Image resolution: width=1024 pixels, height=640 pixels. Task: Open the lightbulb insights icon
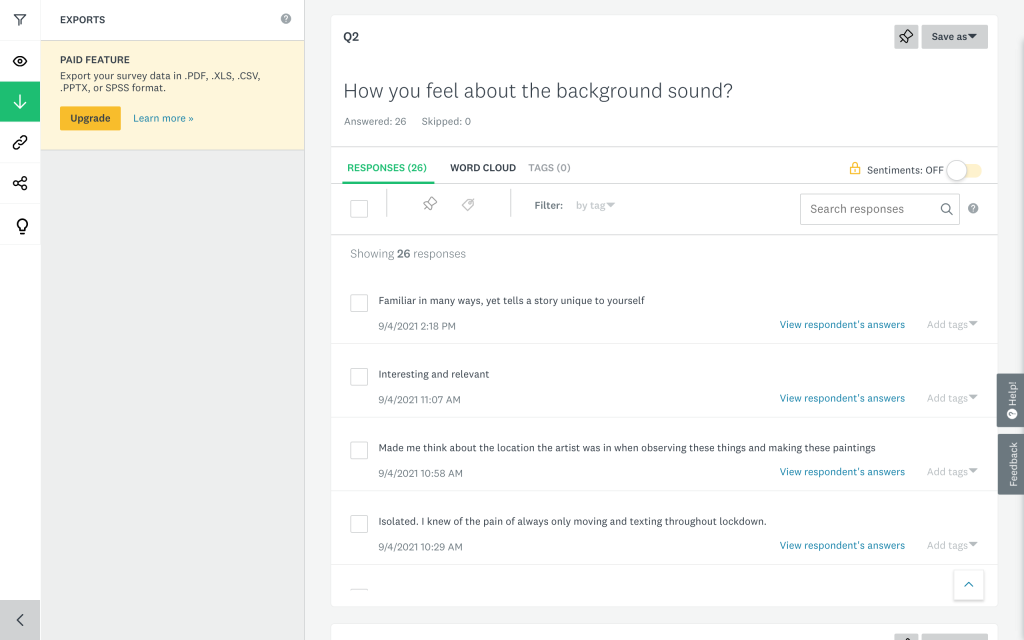(x=20, y=226)
